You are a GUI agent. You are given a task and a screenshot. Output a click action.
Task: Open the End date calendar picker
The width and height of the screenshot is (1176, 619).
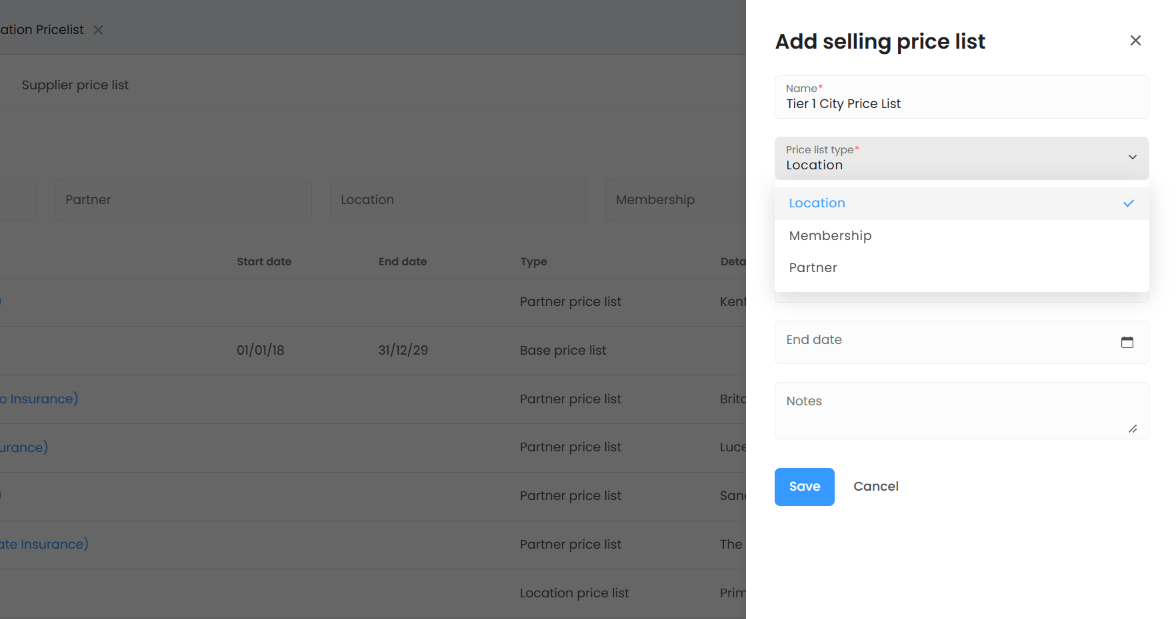pos(1127,342)
